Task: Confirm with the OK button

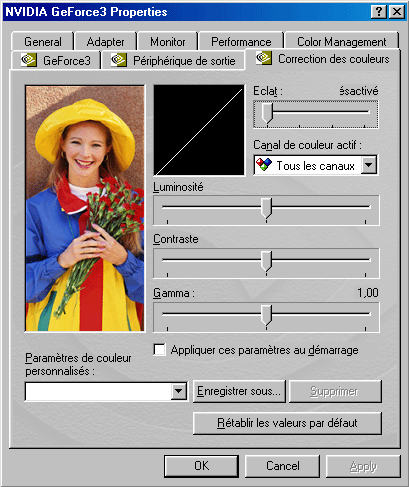Action: pos(201,466)
